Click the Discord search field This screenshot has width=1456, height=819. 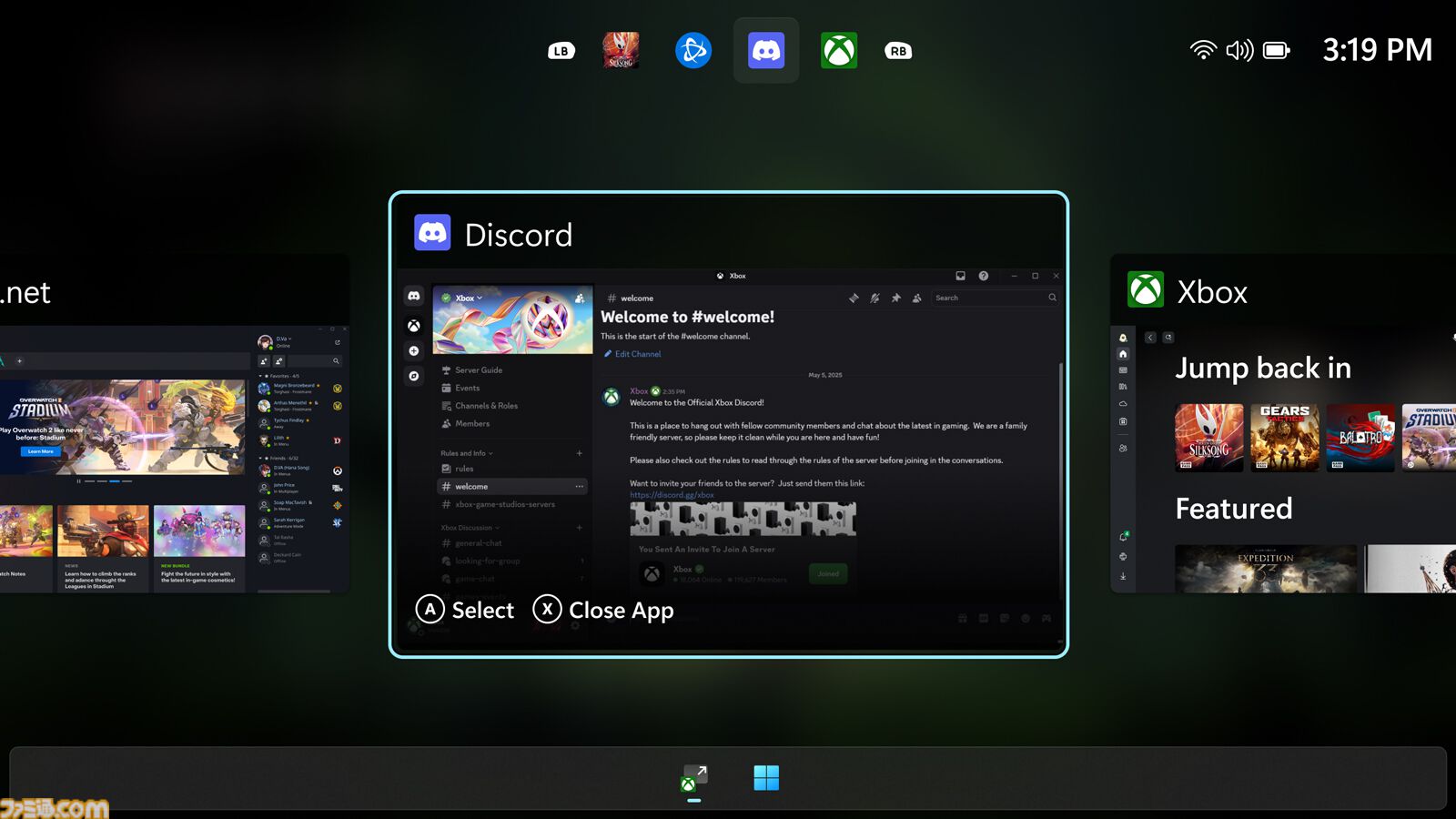coord(996,298)
